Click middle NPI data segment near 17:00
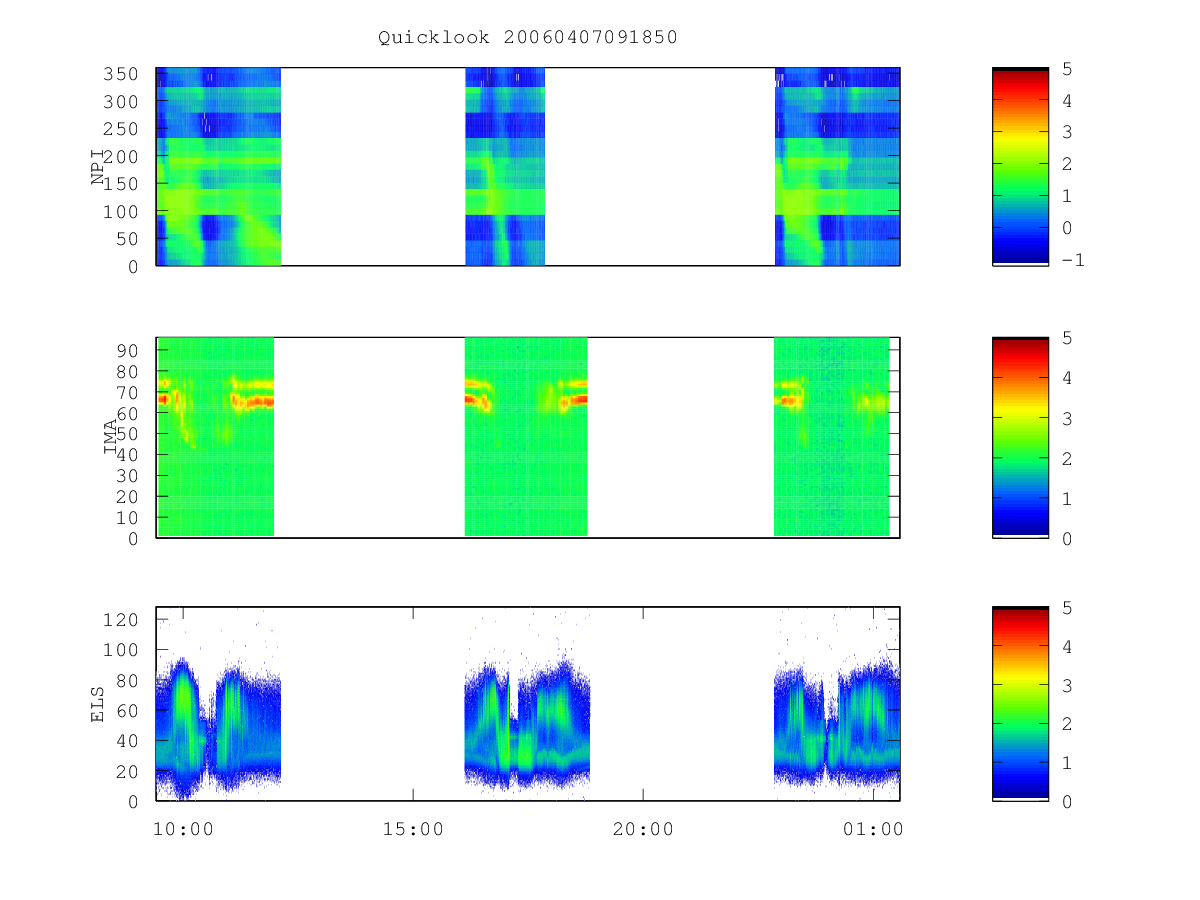This screenshot has height=900, width=1200. tap(505, 166)
